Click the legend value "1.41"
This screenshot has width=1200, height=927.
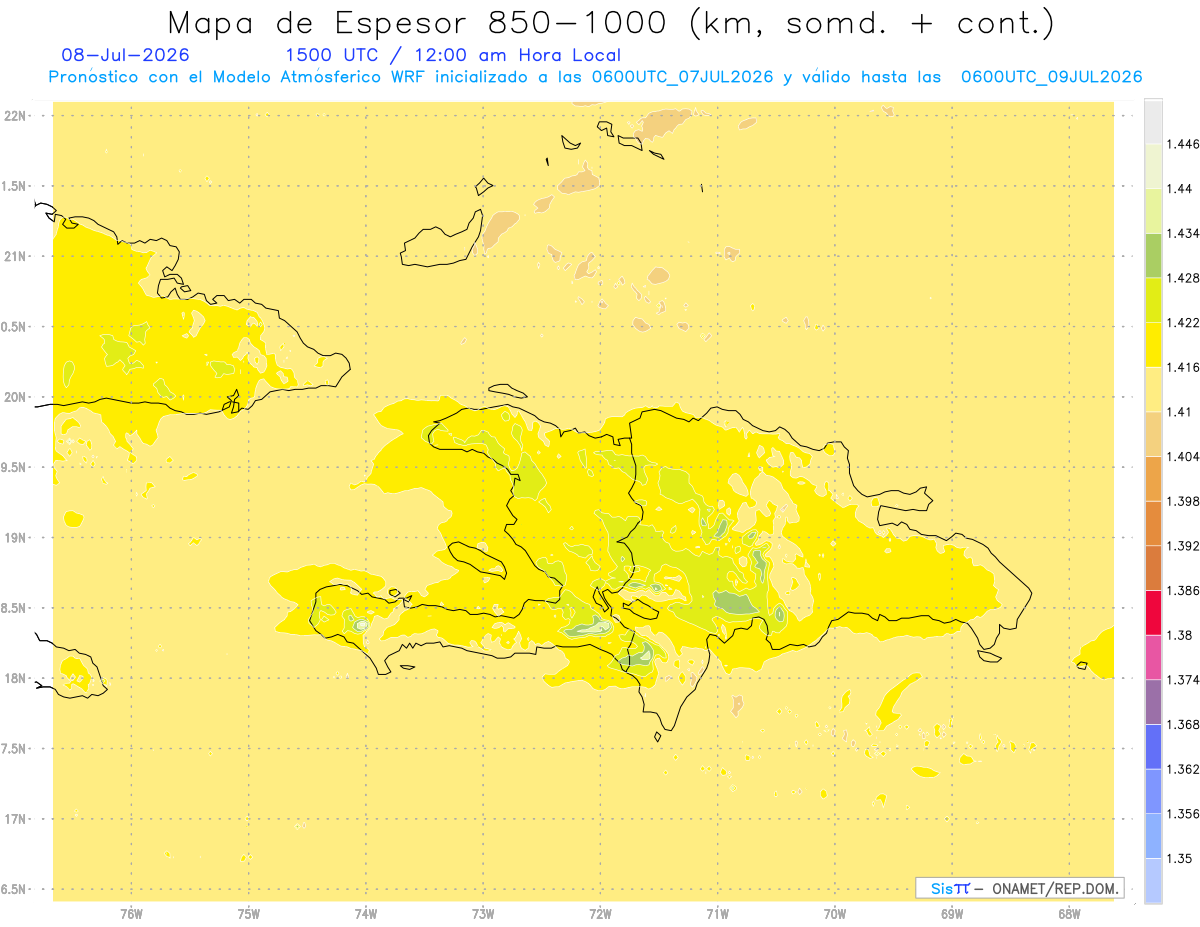click(x=1179, y=412)
